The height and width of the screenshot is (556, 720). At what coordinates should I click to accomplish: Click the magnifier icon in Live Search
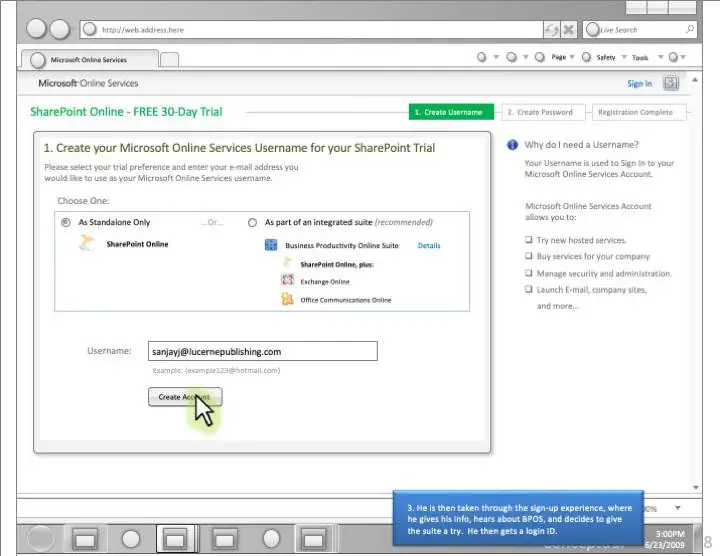tap(690, 29)
